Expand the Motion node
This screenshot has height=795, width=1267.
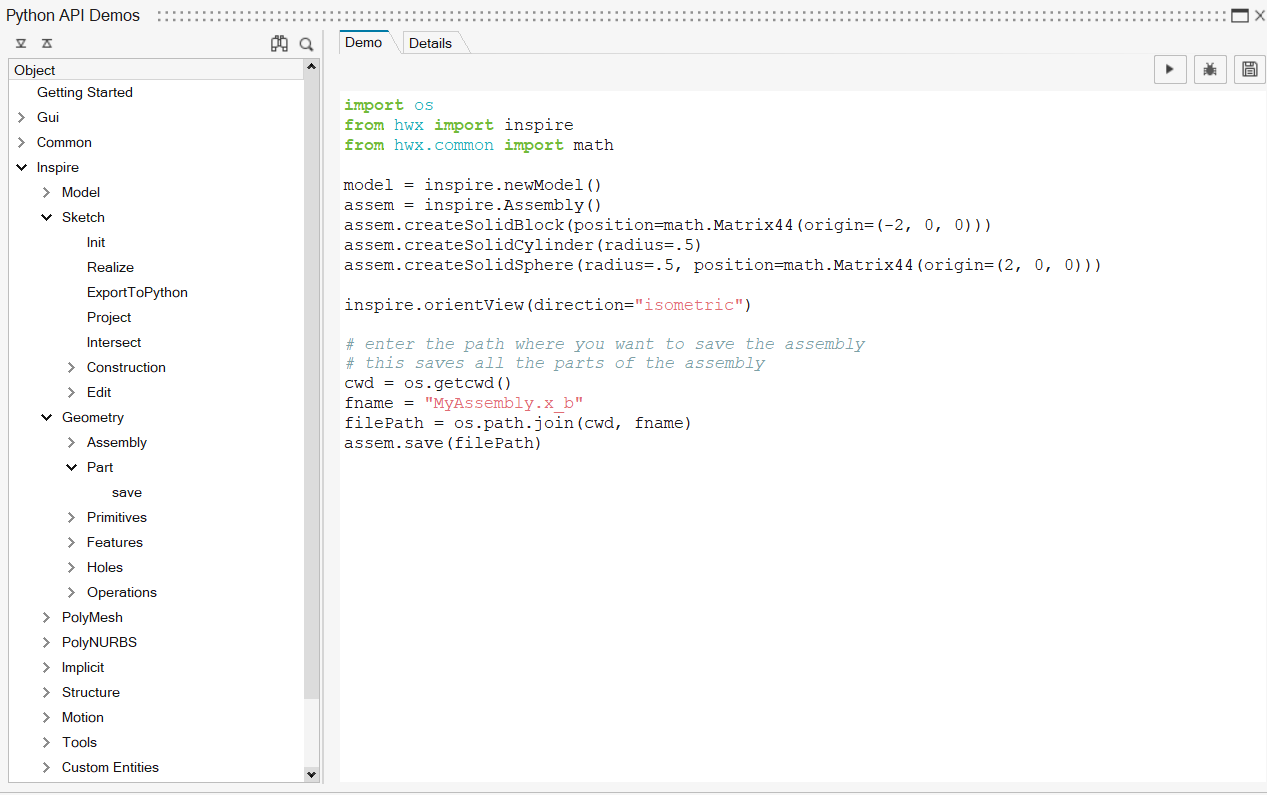(x=47, y=717)
